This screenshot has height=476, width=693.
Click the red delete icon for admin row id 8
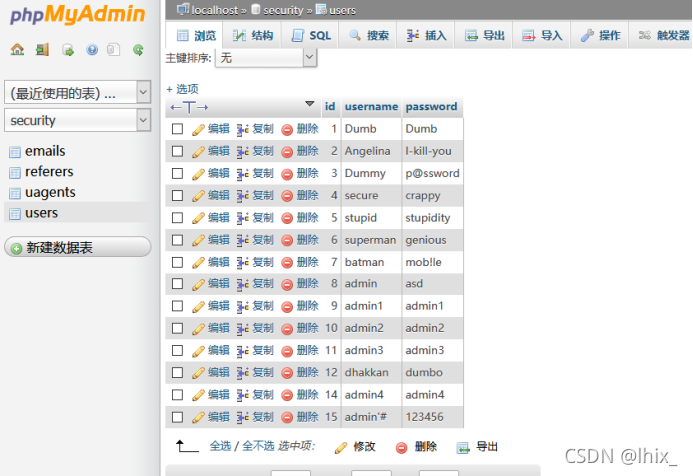[x=287, y=284]
